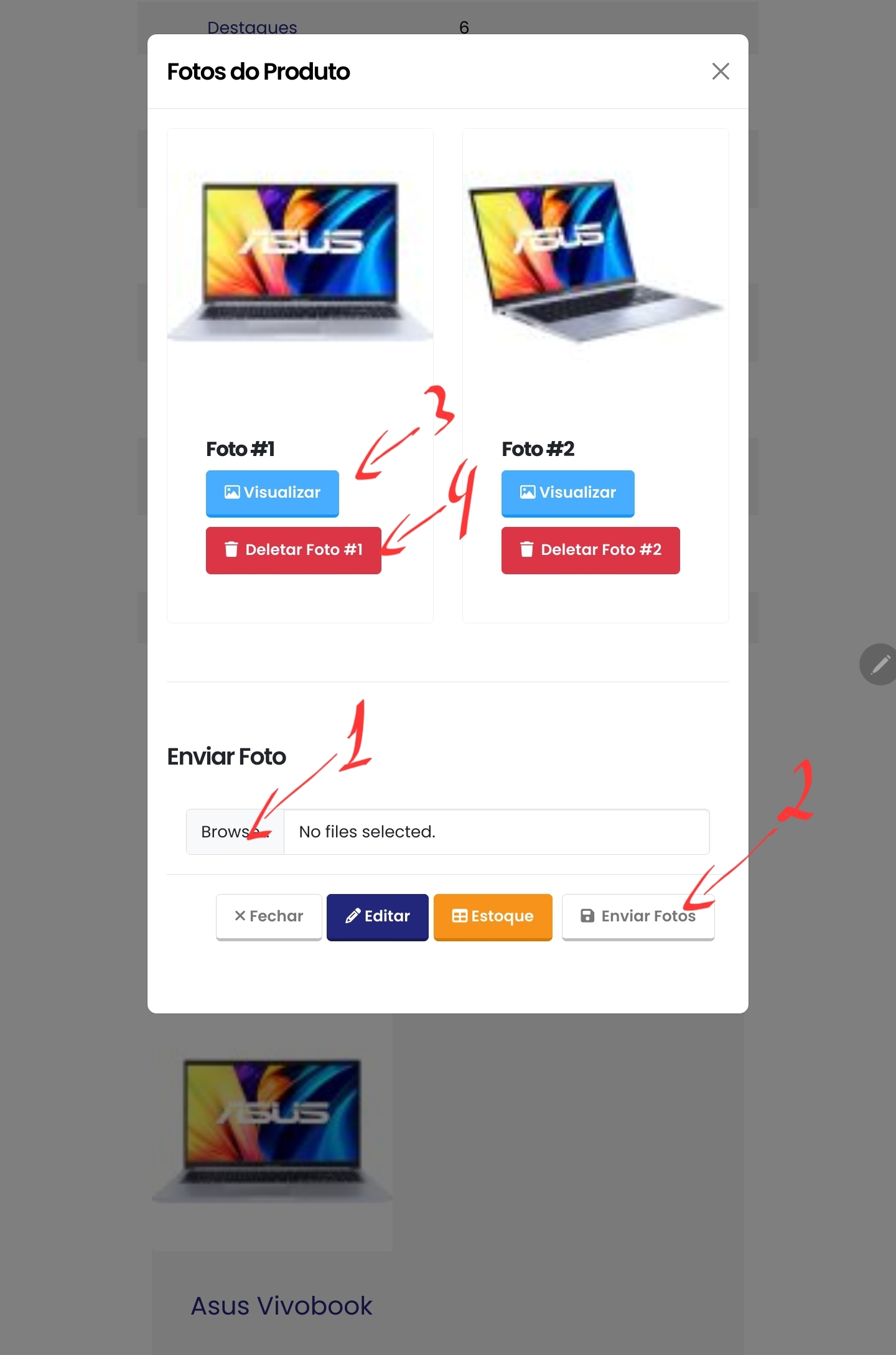The width and height of the screenshot is (896, 1355).
Task: Click the table icon on Estoque
Action: point(460,916)
